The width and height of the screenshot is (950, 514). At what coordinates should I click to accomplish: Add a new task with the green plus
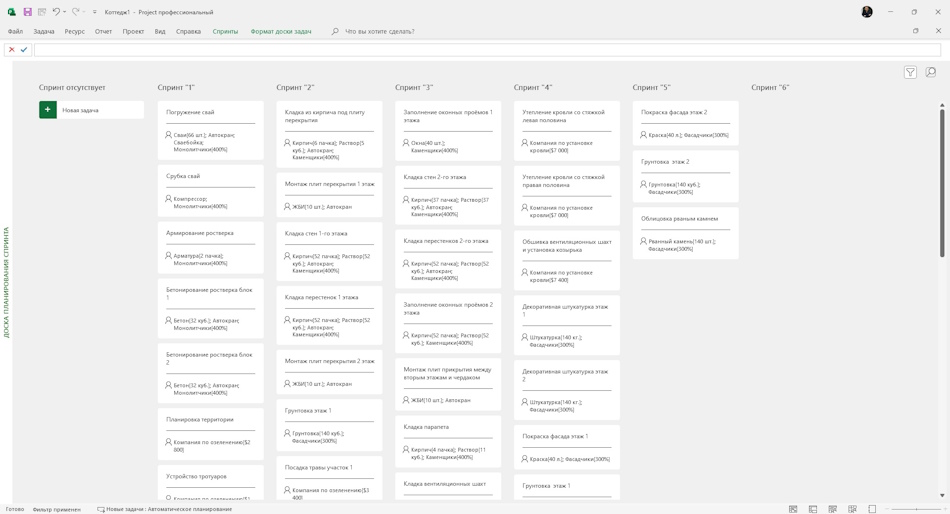point(48,110)
